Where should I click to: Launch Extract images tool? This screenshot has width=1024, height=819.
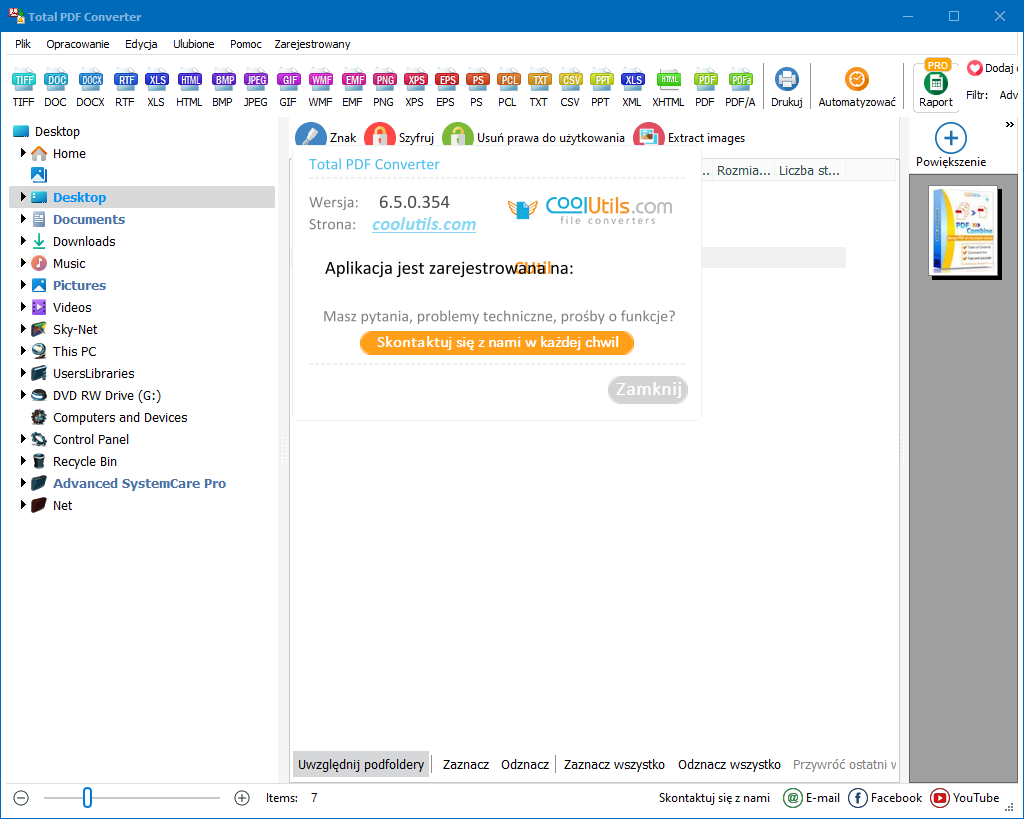[689, 137]
